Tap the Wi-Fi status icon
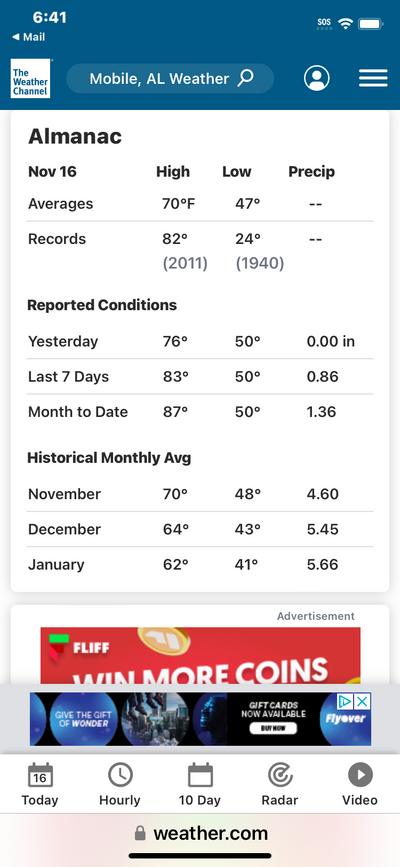The height and width of the screenshot is (867, 400). [346, 24]
